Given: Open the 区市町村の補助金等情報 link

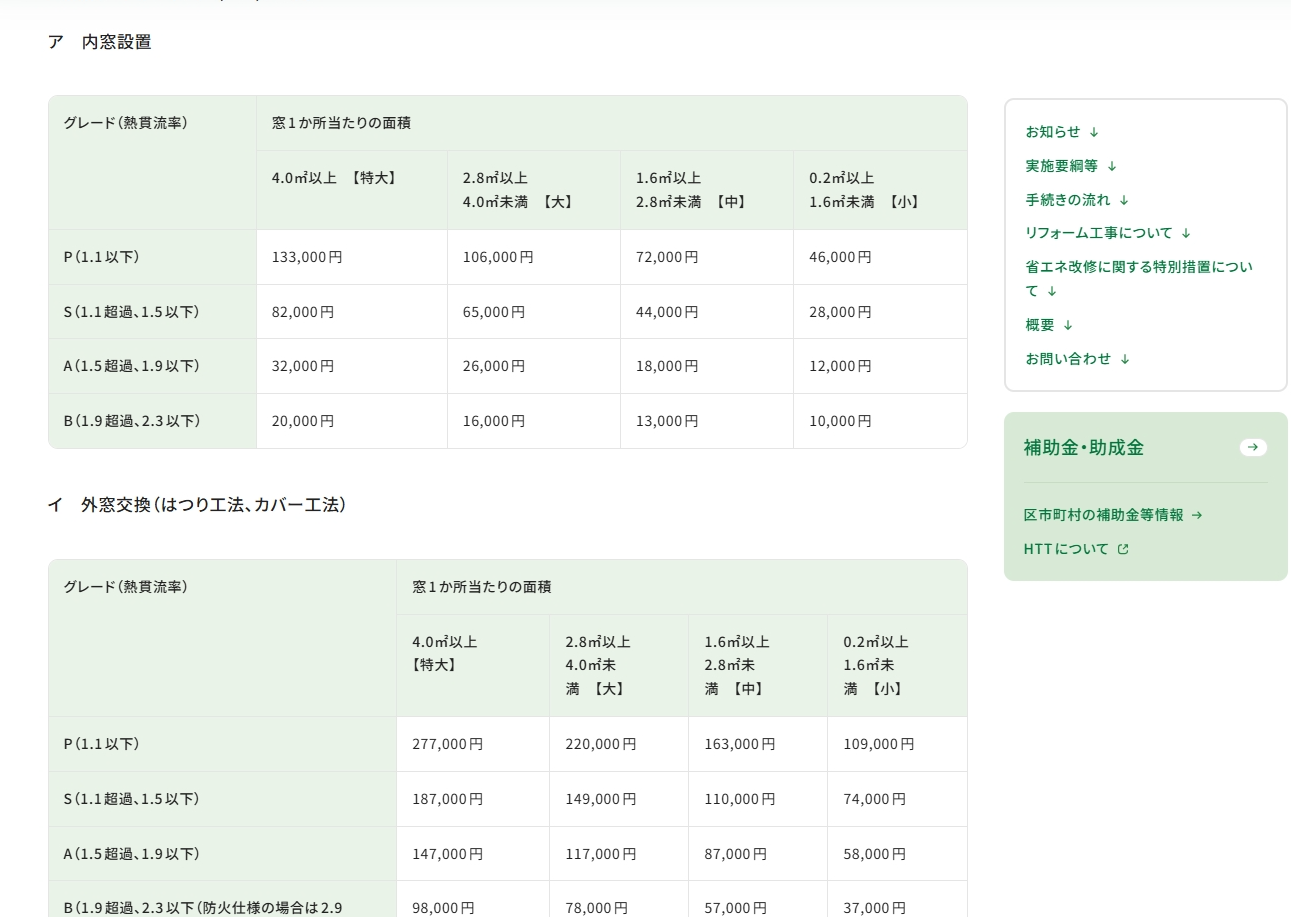Looking at the screenshot, I should 1105,515.
